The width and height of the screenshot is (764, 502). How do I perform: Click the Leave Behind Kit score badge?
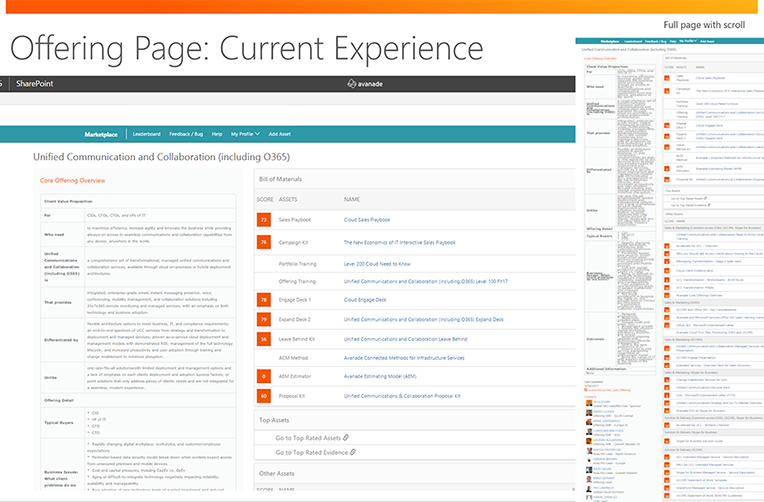pos(264,339)
